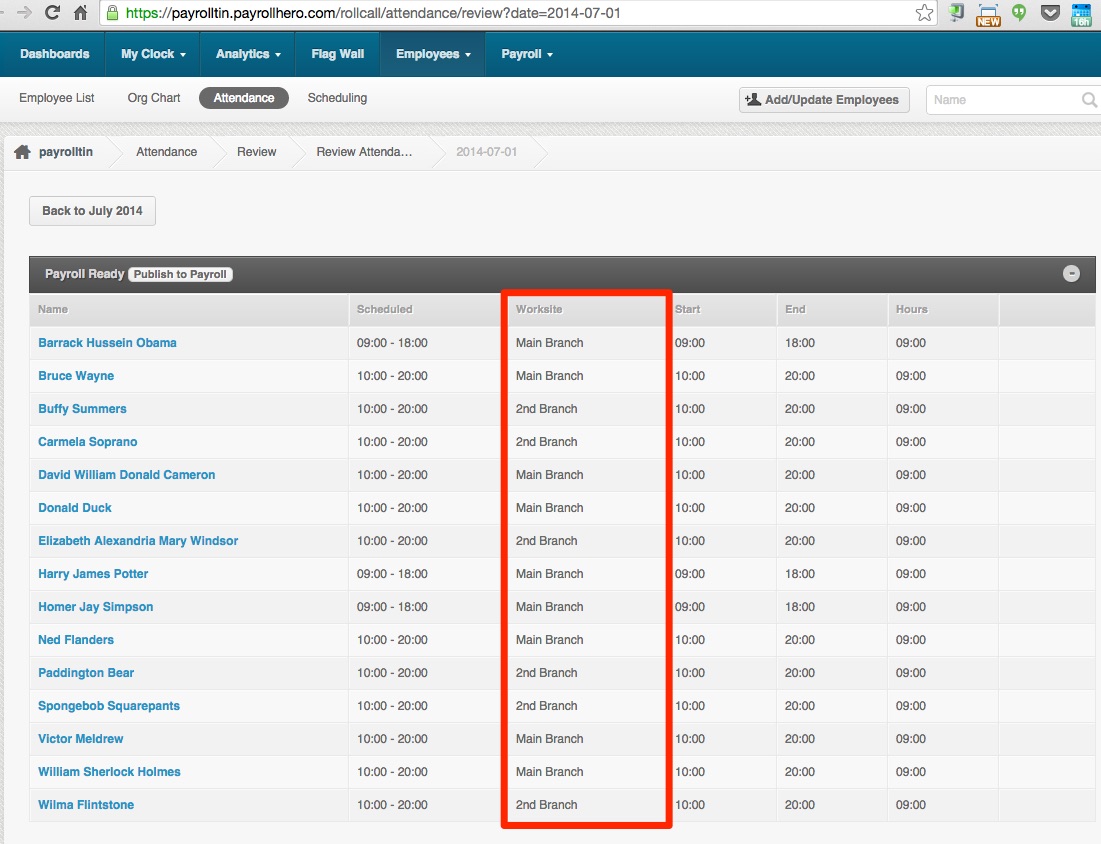The image size is (1101, 844).
Task: Collapse the Payroll Ready section with the minus icon
Action: click(x=1071, y=272)
